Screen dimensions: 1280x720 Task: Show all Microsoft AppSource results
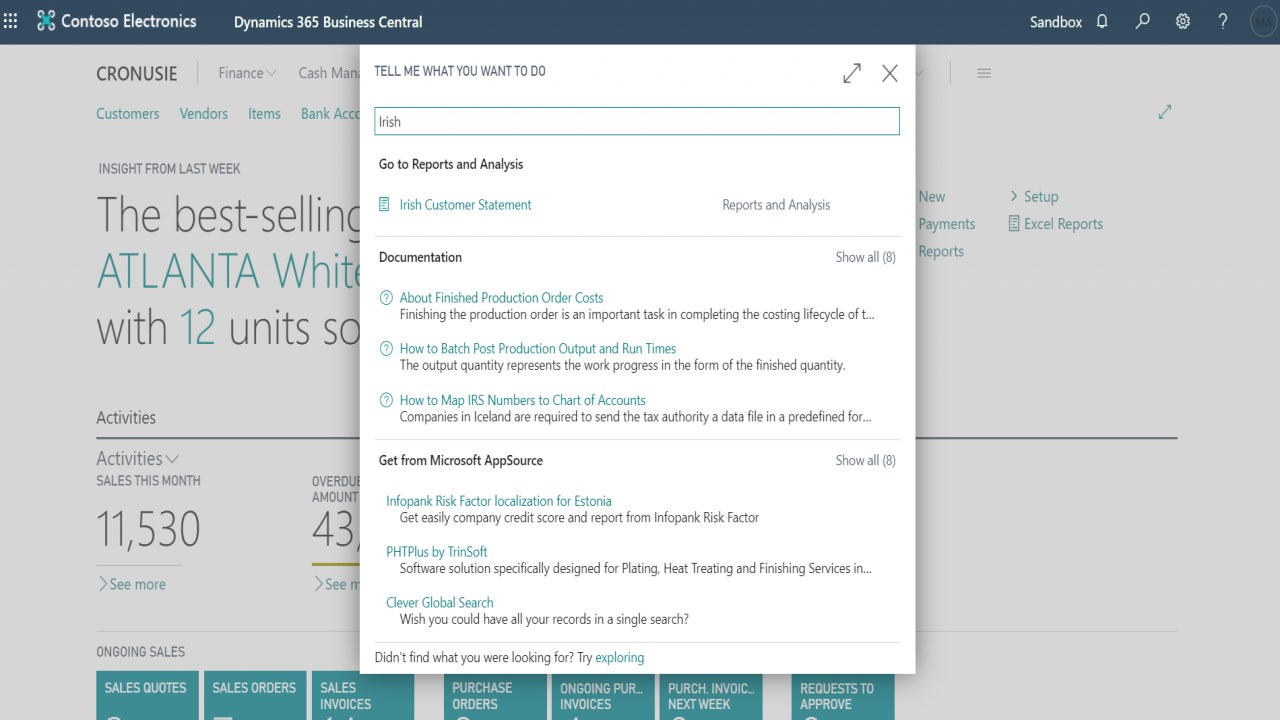[865, 460]
